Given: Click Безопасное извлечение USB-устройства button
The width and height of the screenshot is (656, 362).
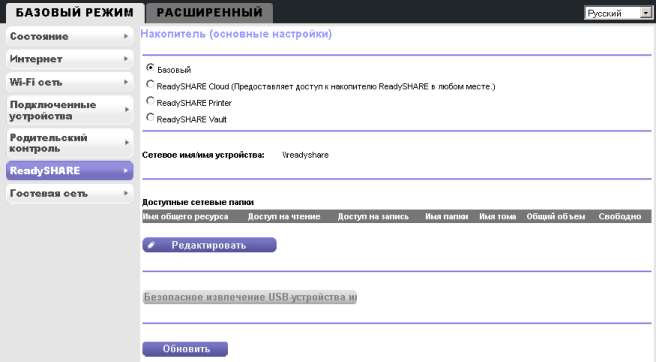Looking at the screenshot, I should pyautogui.click(x=249, y=297).
